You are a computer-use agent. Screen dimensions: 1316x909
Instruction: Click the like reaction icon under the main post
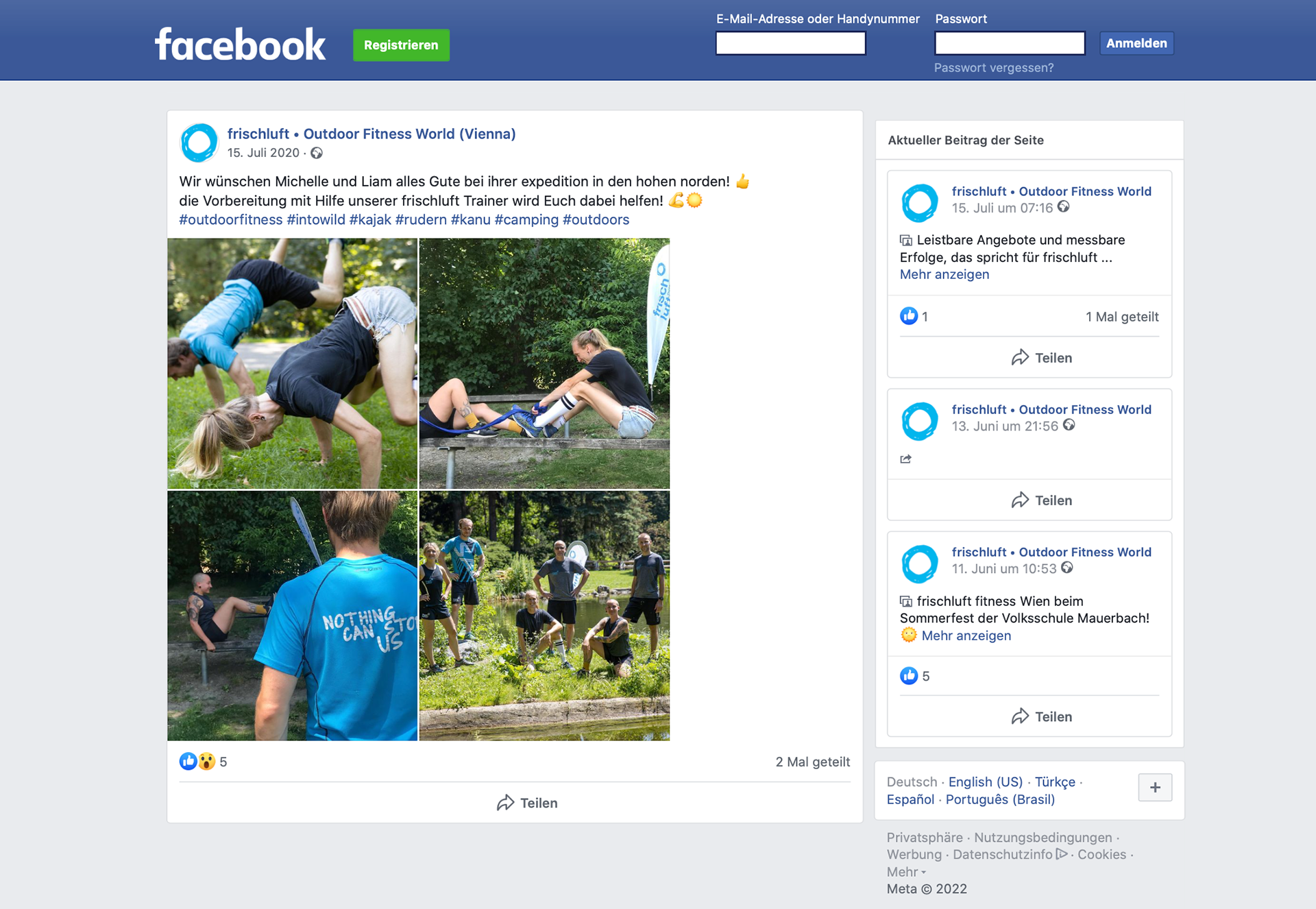[188, 761]
